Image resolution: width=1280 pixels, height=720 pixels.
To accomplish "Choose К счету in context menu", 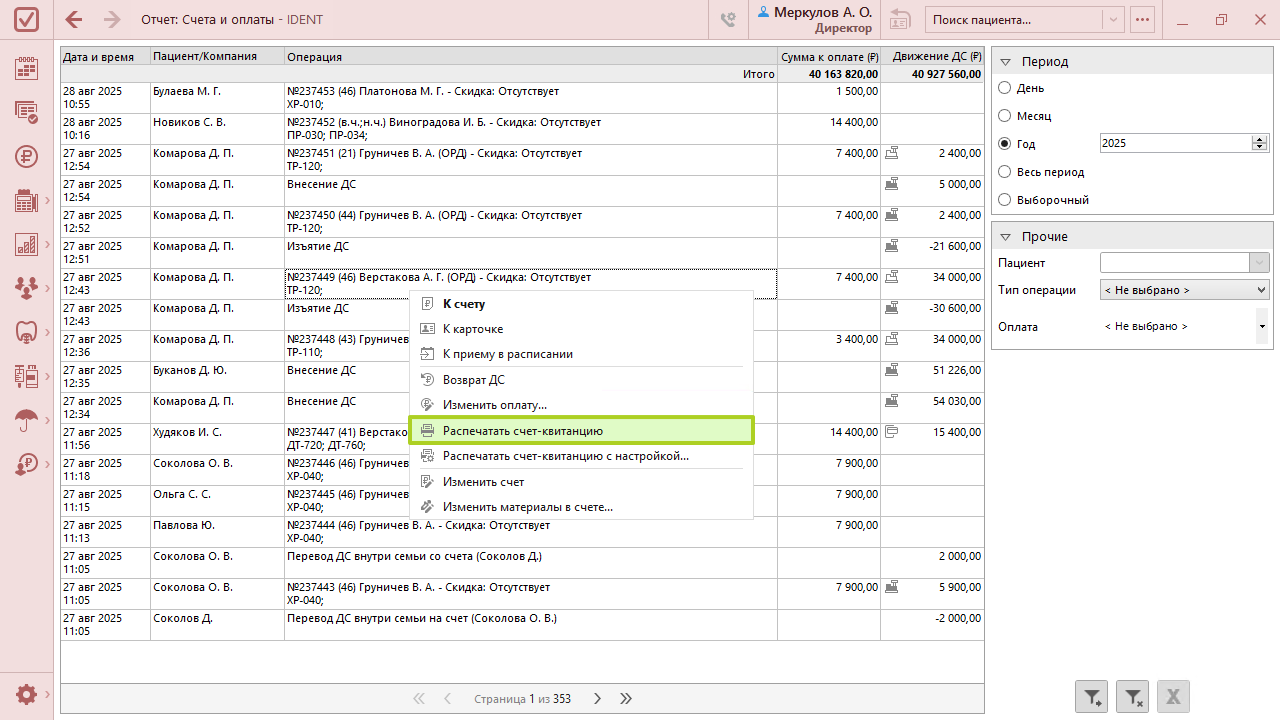I will pos(581,304).
